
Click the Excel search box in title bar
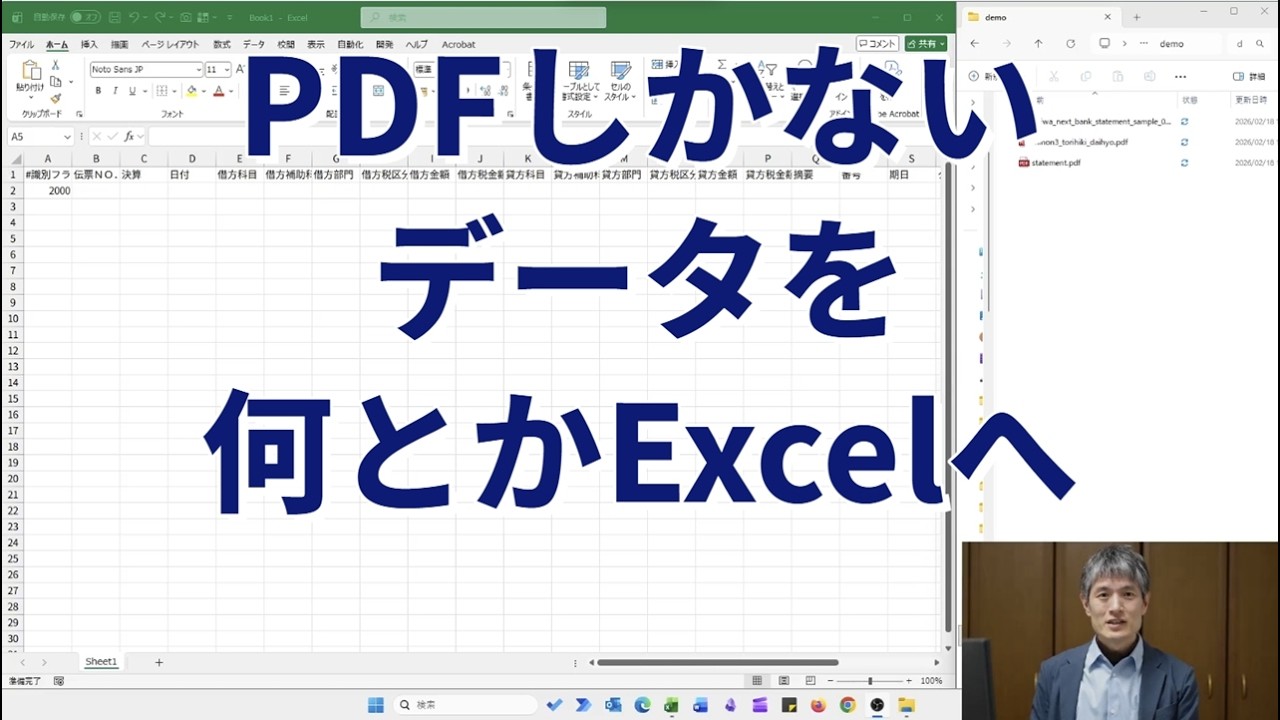(483, 17)
